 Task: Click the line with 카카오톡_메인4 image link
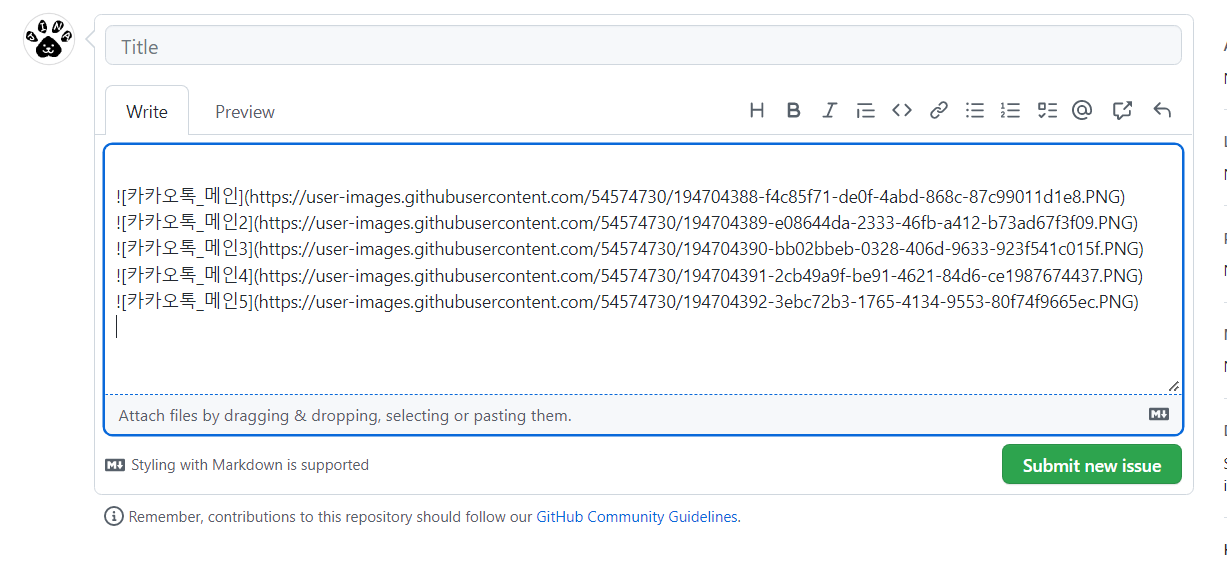coord(630,275)
